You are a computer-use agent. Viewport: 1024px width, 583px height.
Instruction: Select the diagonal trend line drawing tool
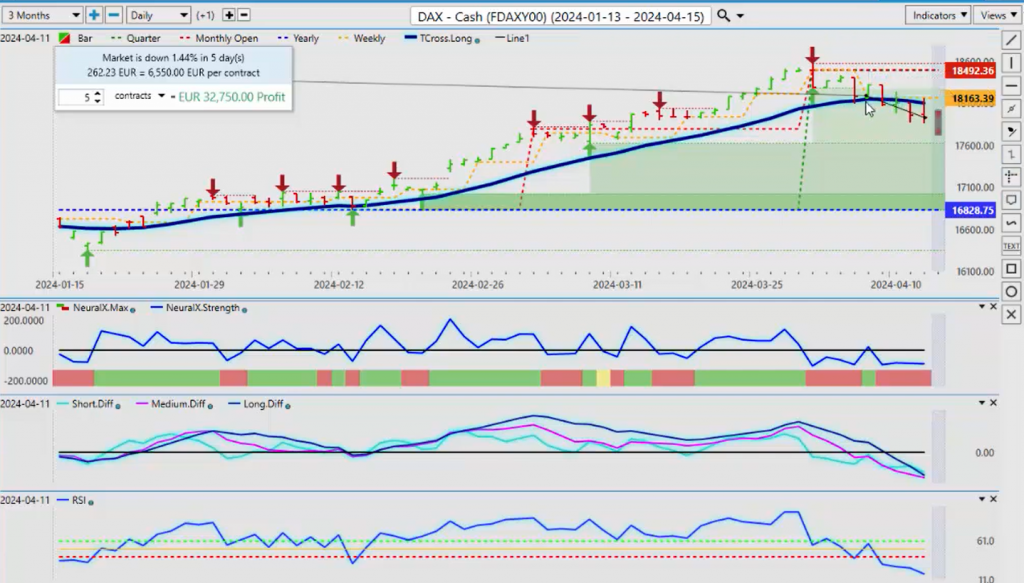point(1011,40)
